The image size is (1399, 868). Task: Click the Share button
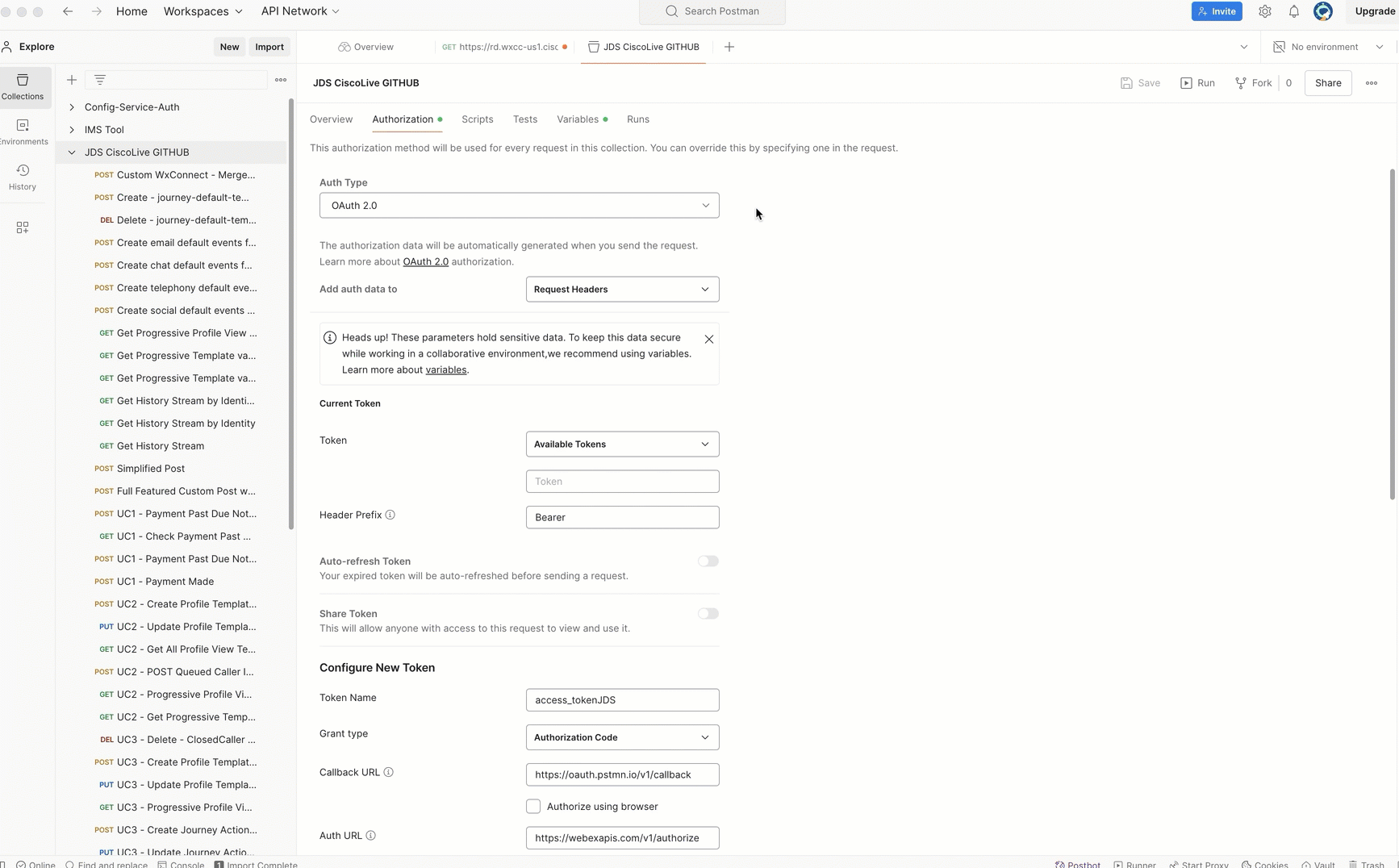pos(1327,83)
